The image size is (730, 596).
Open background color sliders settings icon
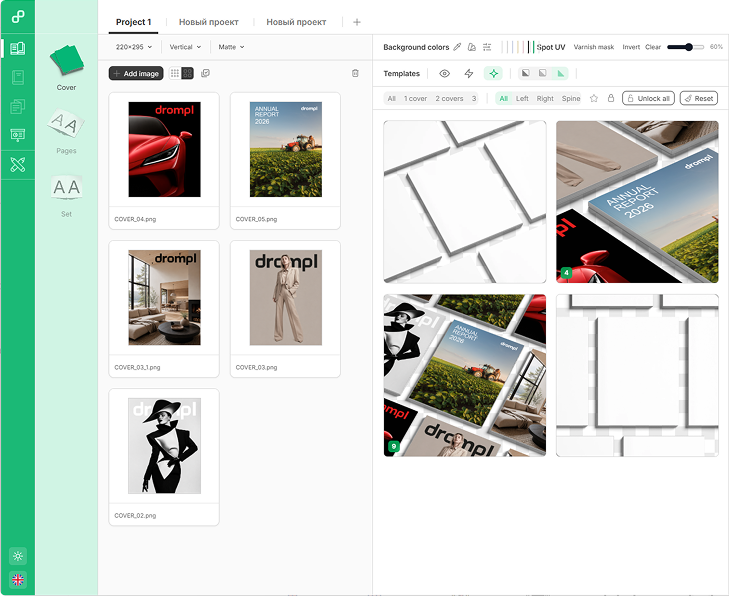pos(487,47)
